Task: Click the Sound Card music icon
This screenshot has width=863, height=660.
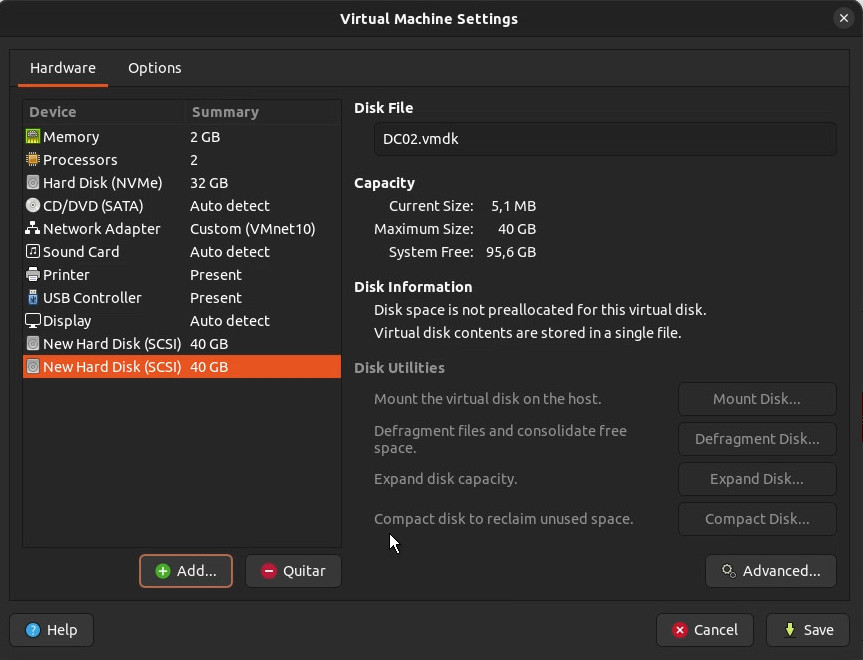Action: point(33,252)
